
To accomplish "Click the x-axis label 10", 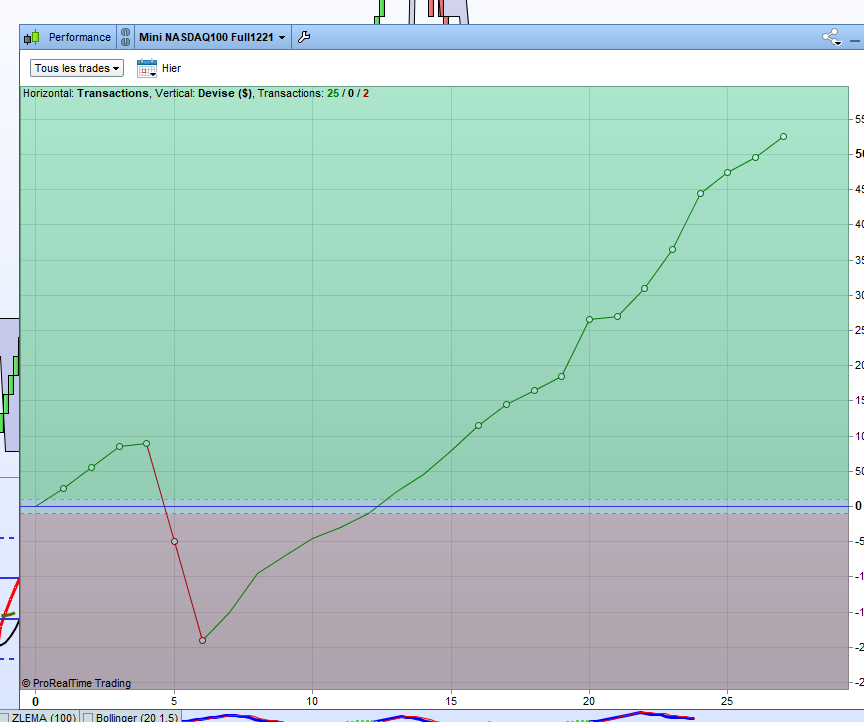I will pos(312,701).
